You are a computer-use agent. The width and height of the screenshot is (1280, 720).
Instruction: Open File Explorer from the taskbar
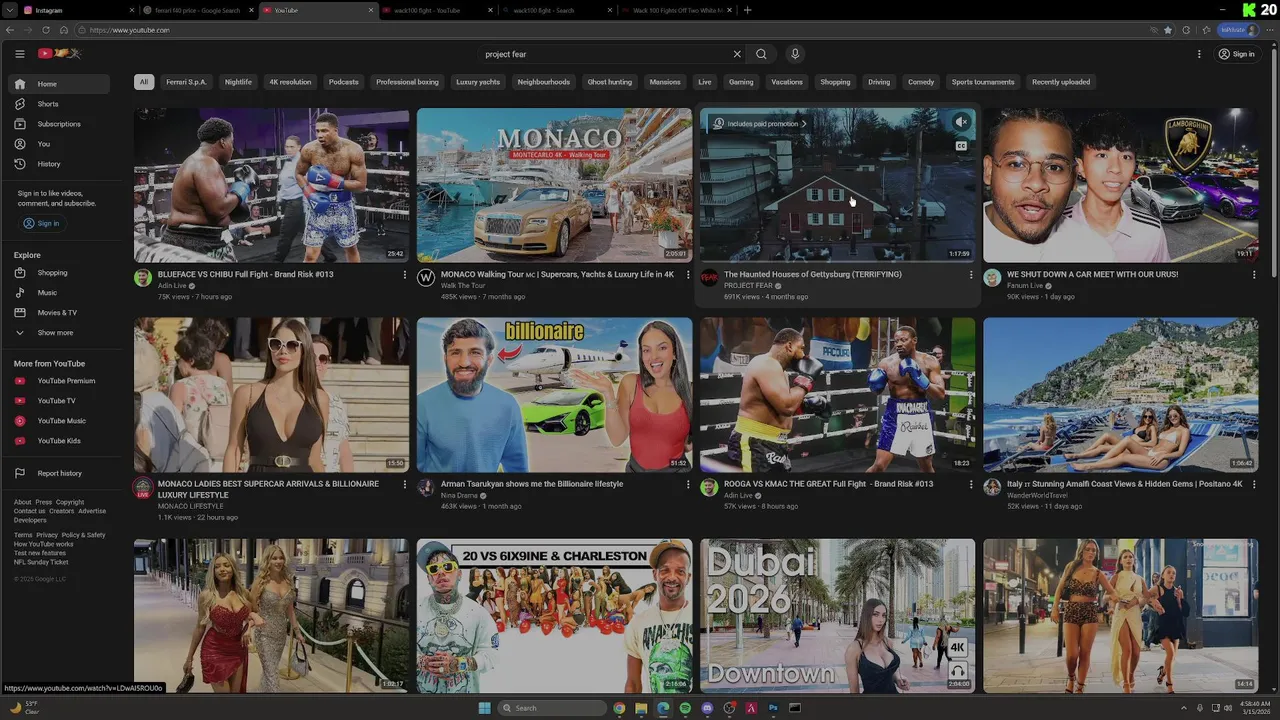641,708
